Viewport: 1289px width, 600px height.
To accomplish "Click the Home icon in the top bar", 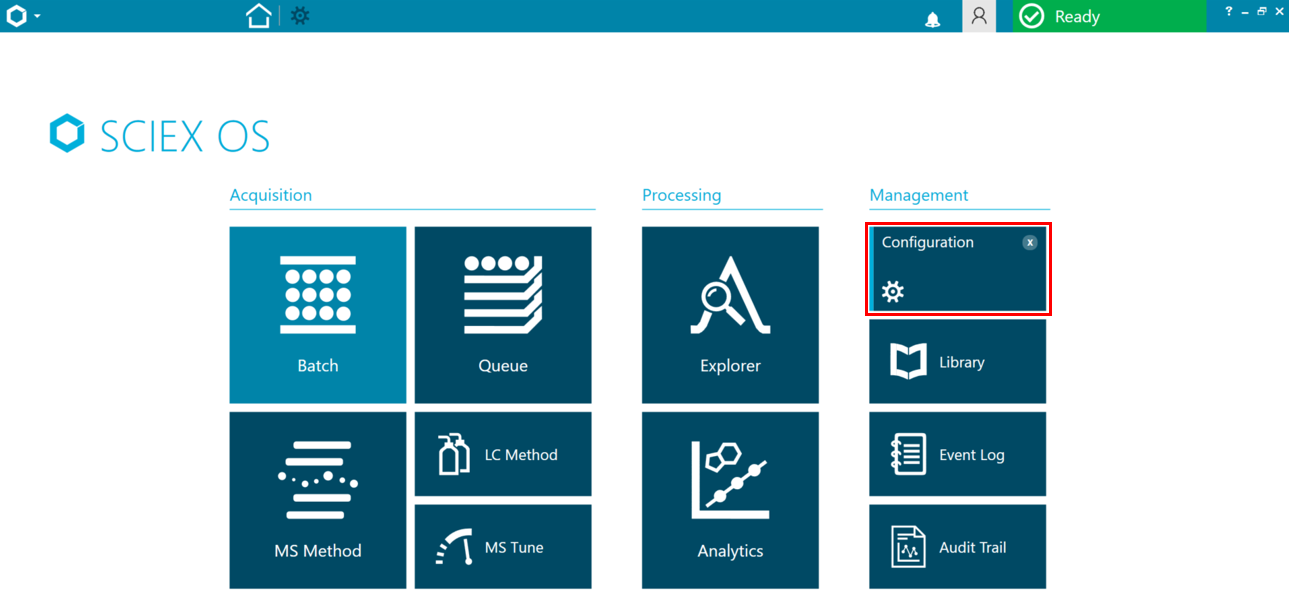I will (x=259, y=16).
